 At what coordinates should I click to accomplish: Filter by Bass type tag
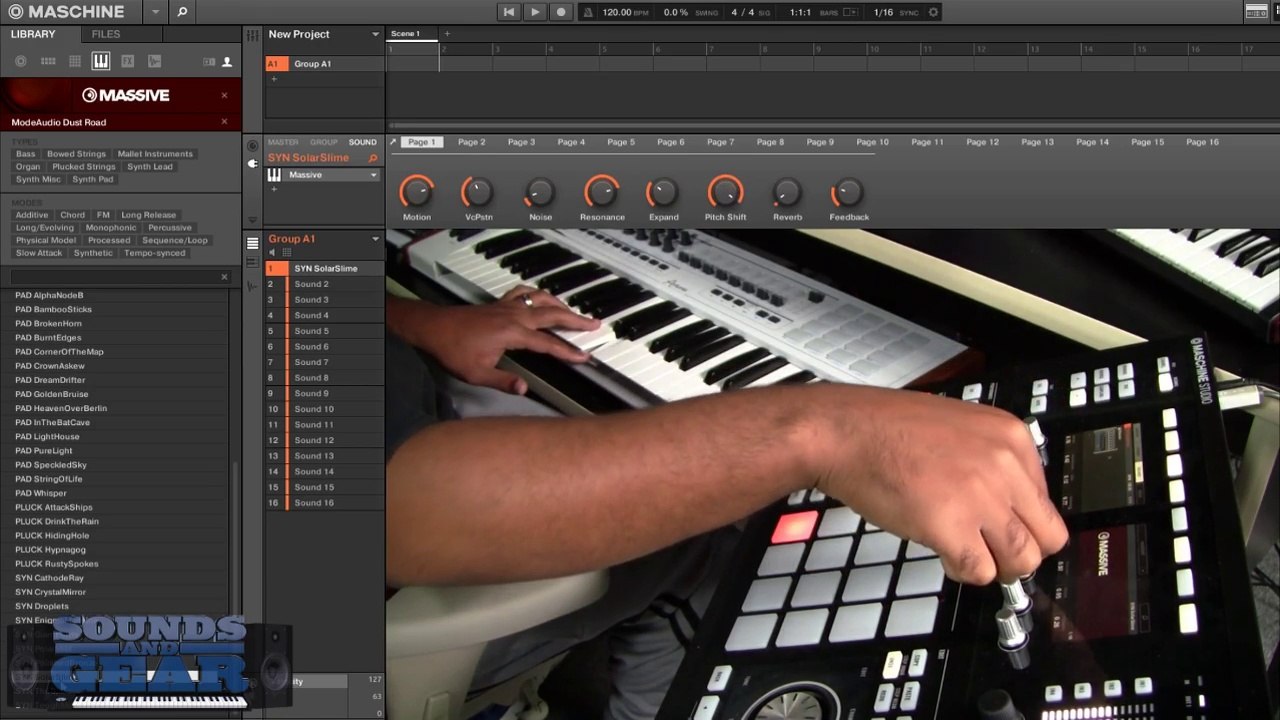coord(25,154)
